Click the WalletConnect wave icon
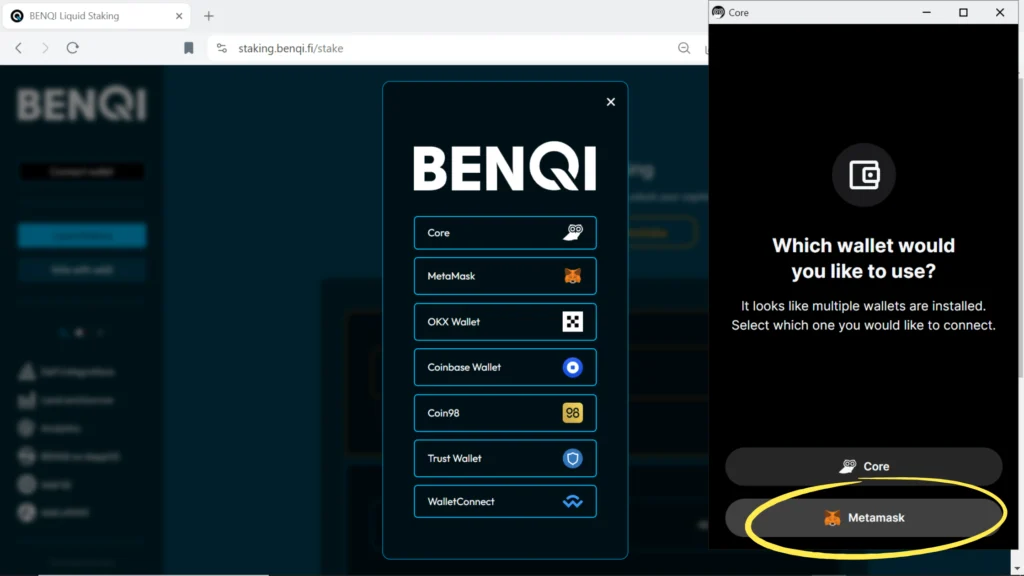Viewport: 1024px width, 576px height. (572, 502)
